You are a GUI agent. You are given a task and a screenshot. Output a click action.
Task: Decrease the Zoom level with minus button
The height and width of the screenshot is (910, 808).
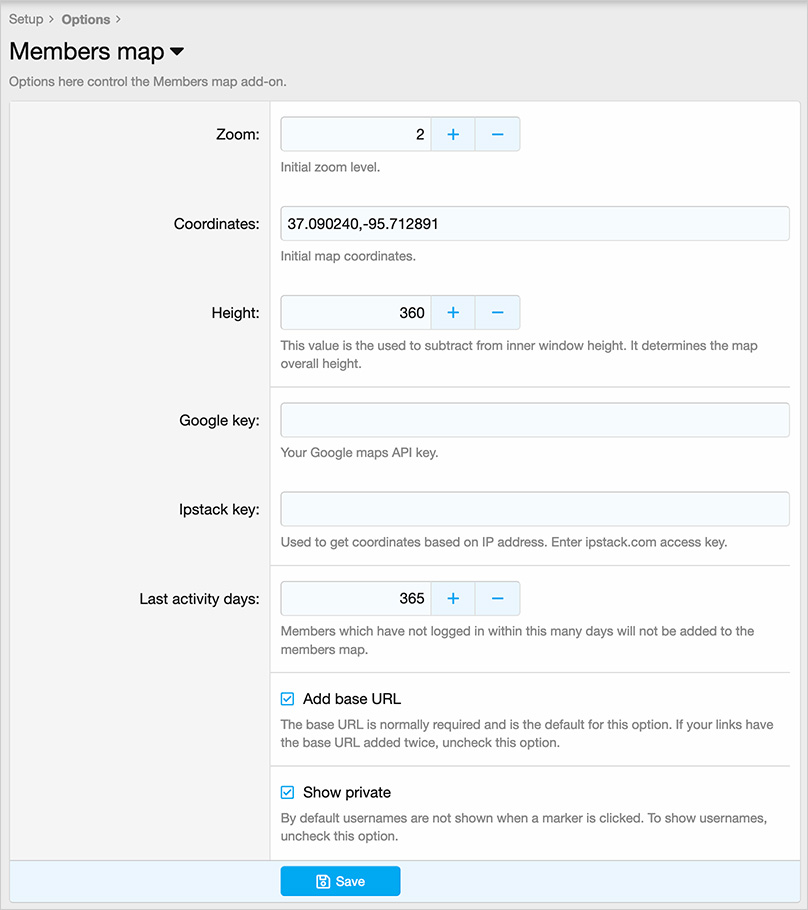497,134
